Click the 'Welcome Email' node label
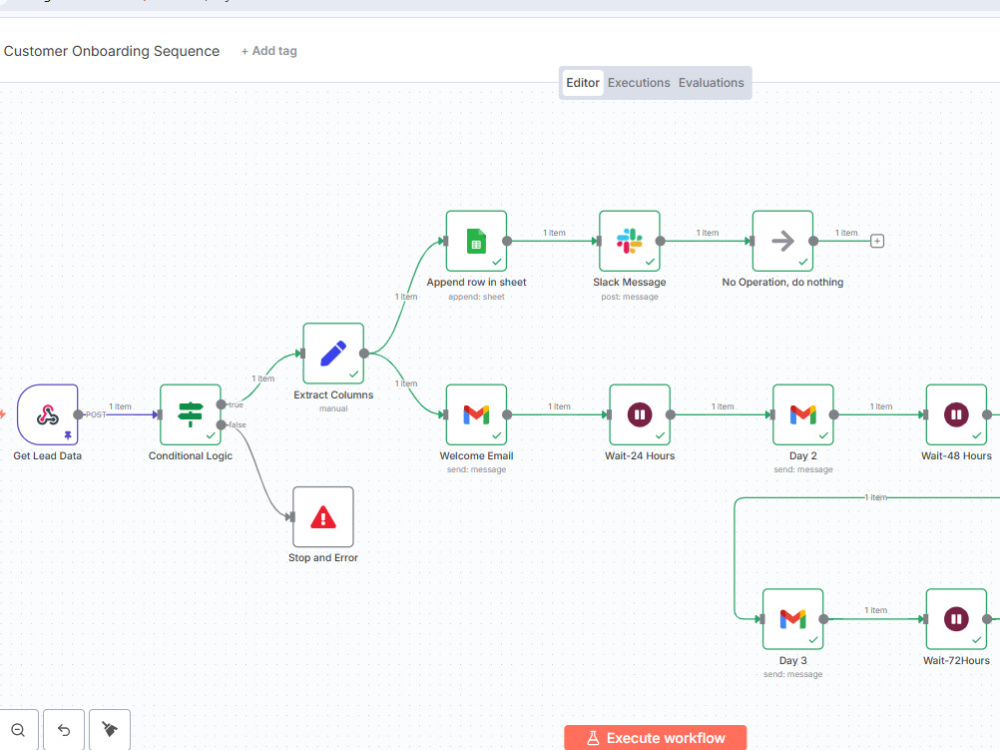The width and height of the screenshot is (1000, 750). (476, 456)
